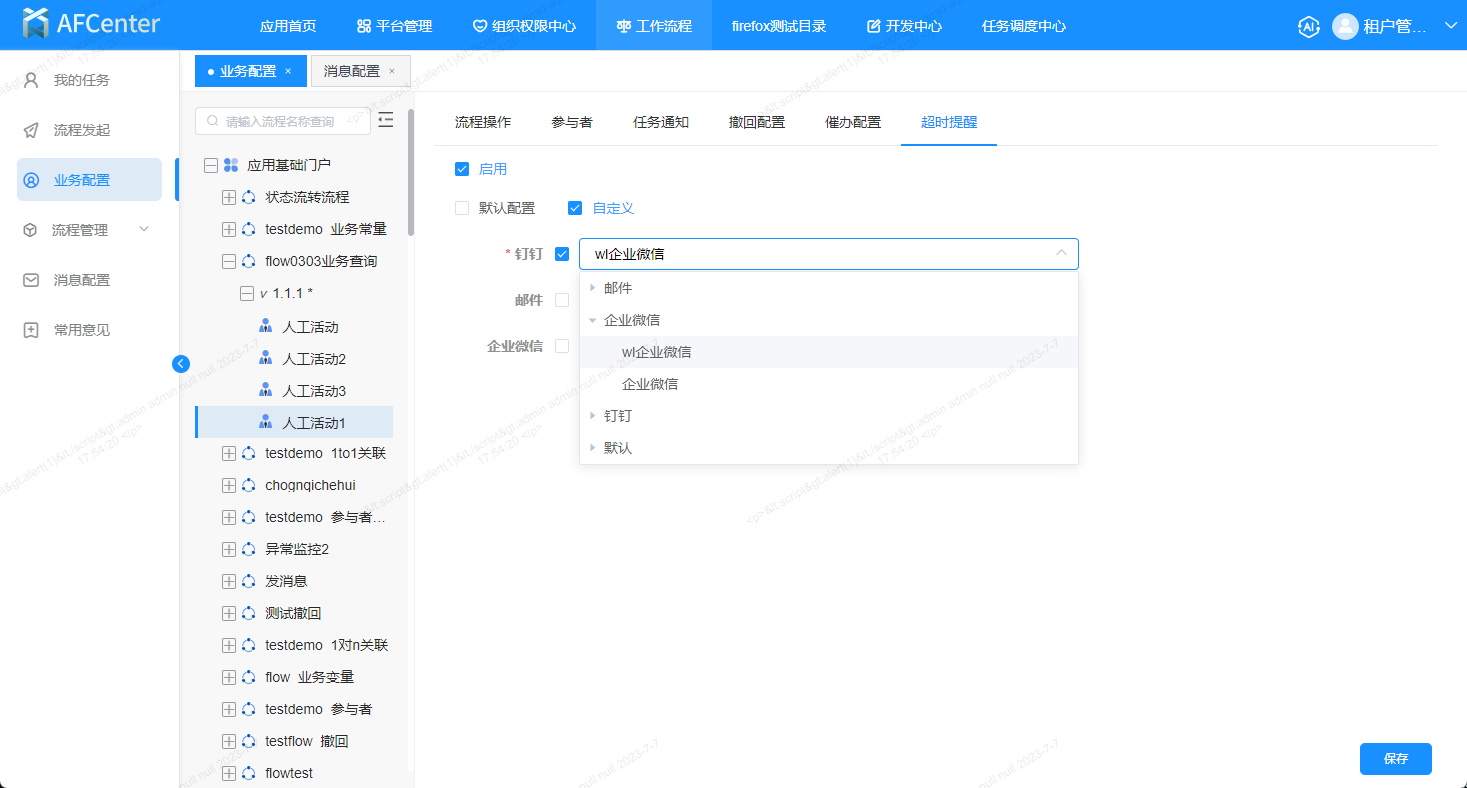
Task: Check the 默认配置 checkbox
Action: pos(462,208)
